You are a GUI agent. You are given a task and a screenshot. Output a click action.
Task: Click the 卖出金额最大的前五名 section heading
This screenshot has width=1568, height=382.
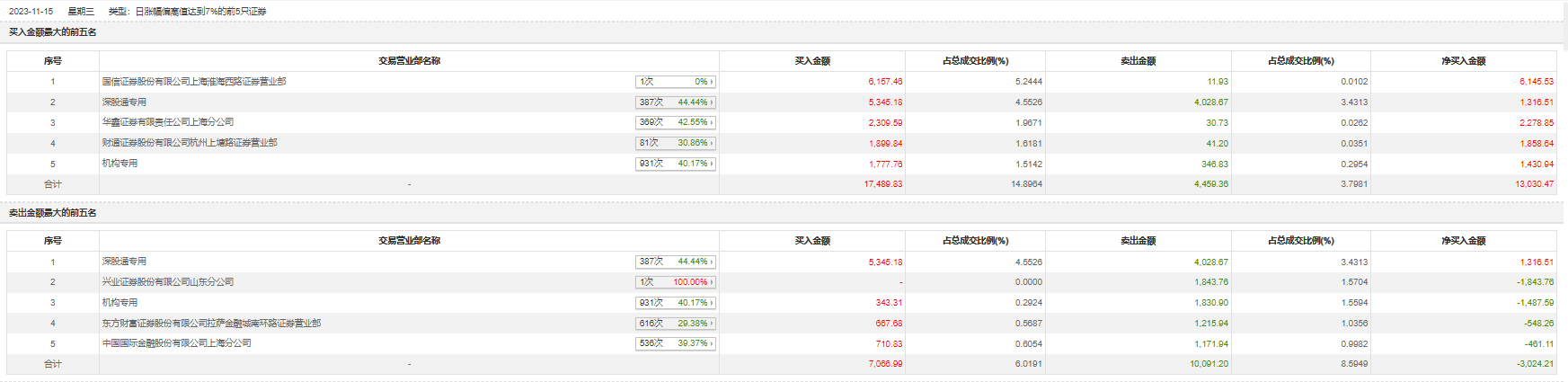(x=53, y=213)
